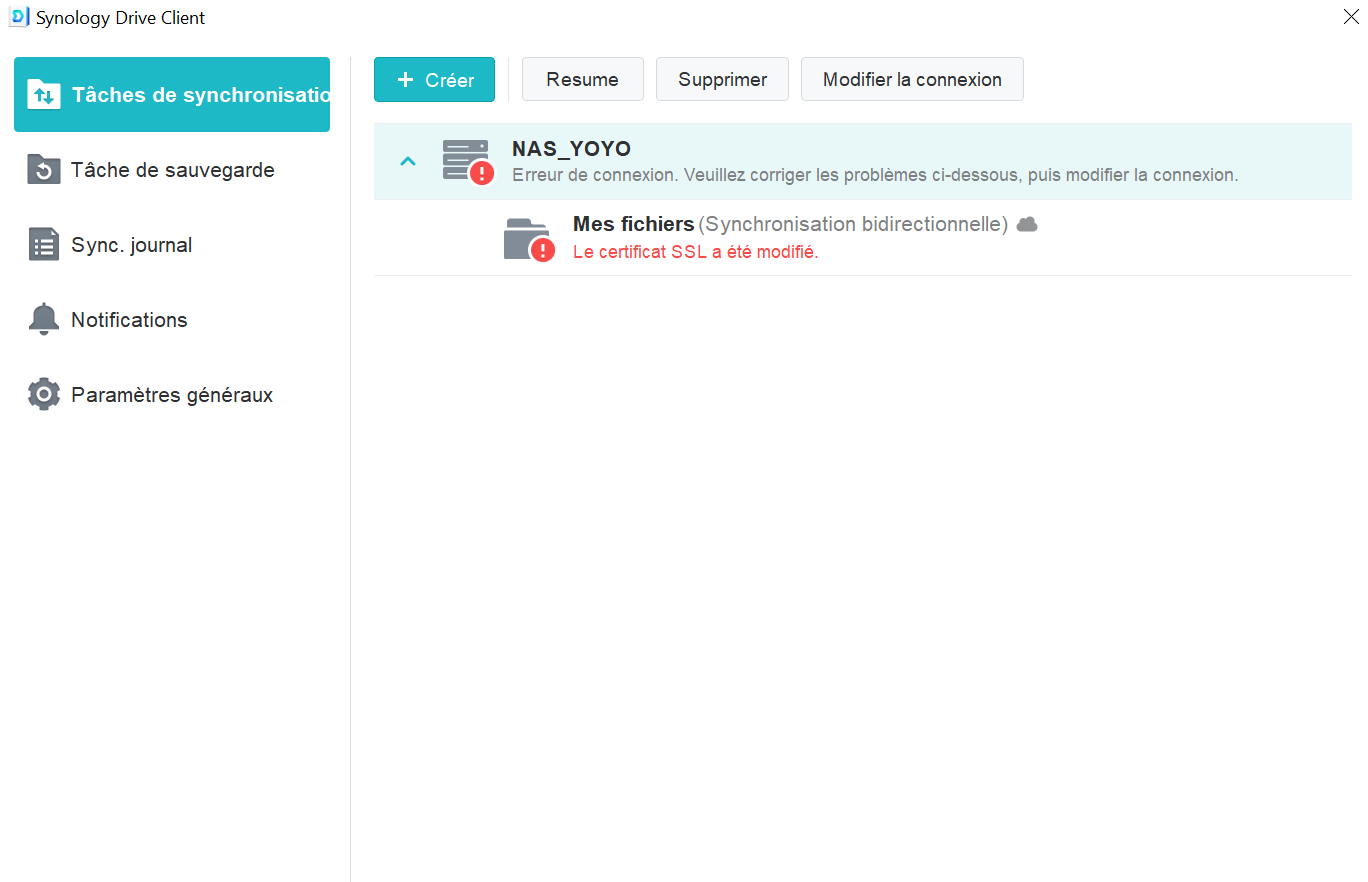Close the Synology Drive Client window
Screen dimensions: 1368x882
tap(1351, 16)
